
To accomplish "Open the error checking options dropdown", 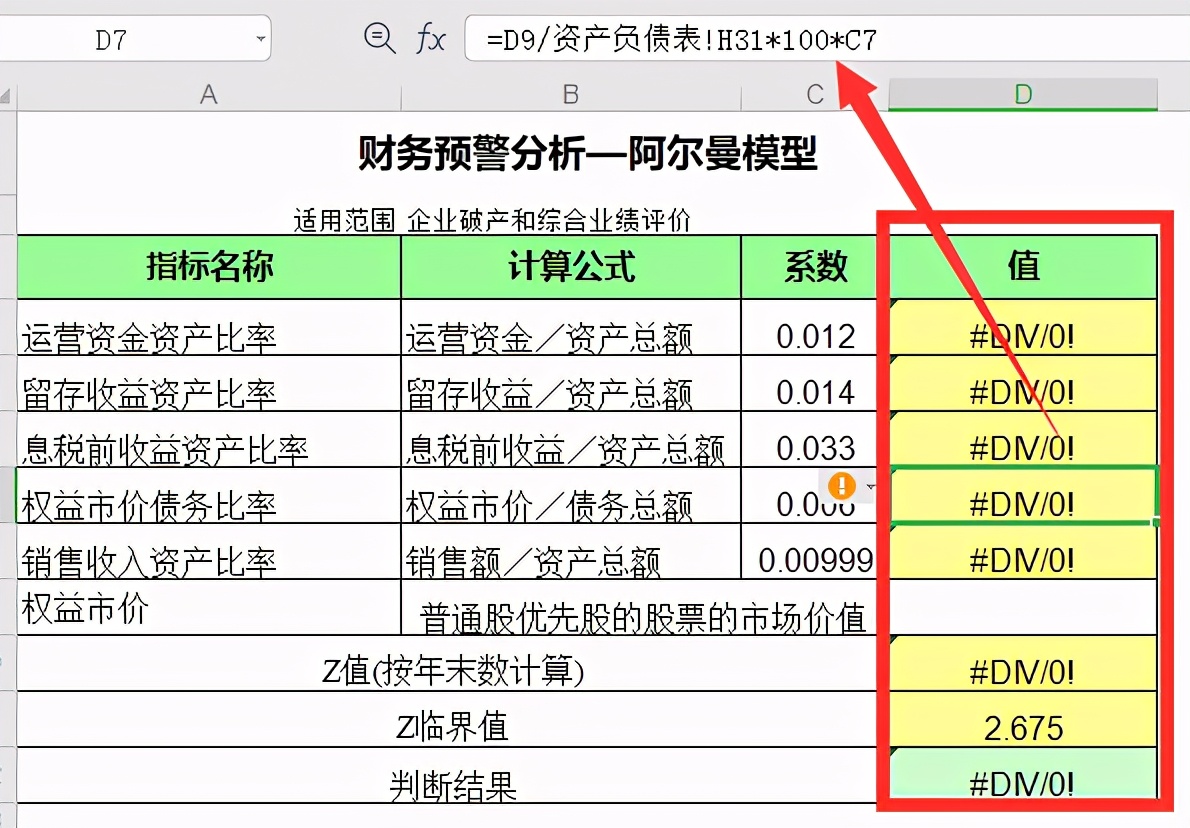I will (x=869, y=486).
